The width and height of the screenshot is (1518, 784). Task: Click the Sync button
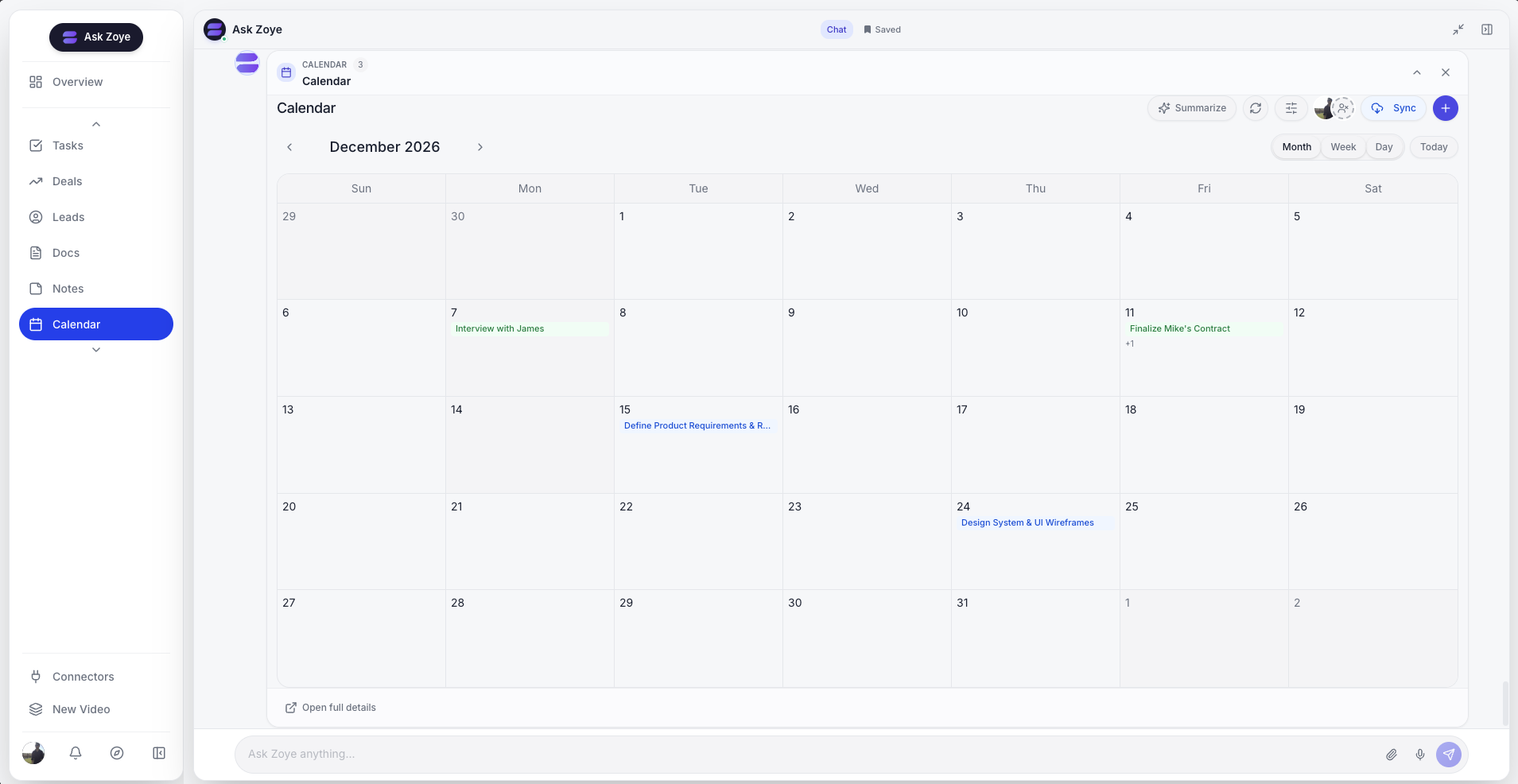coord(1393,108)
